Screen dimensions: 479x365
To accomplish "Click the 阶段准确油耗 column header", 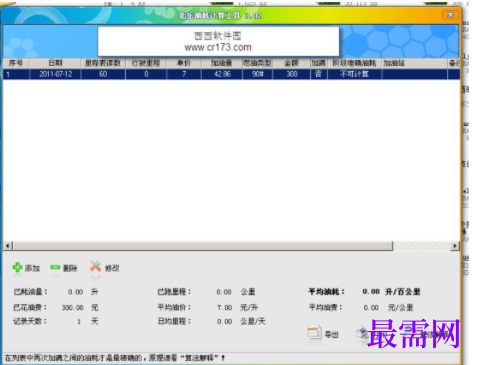I will pos(354,63).
